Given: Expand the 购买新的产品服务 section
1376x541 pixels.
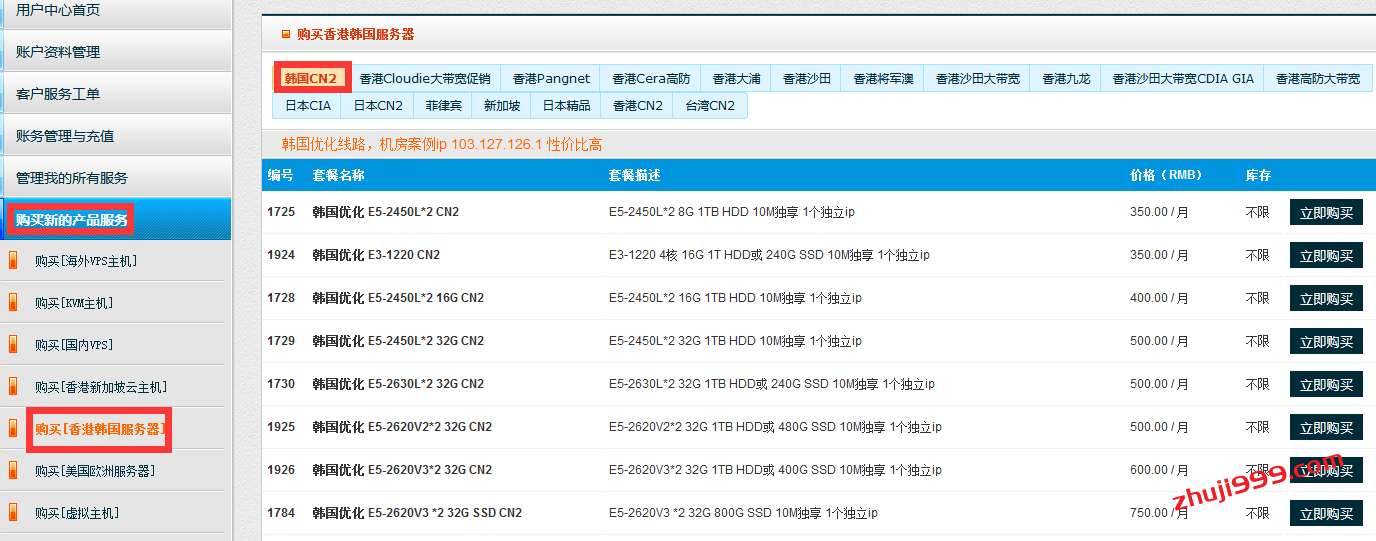Looking at the screenshot, I should (71, 220).
